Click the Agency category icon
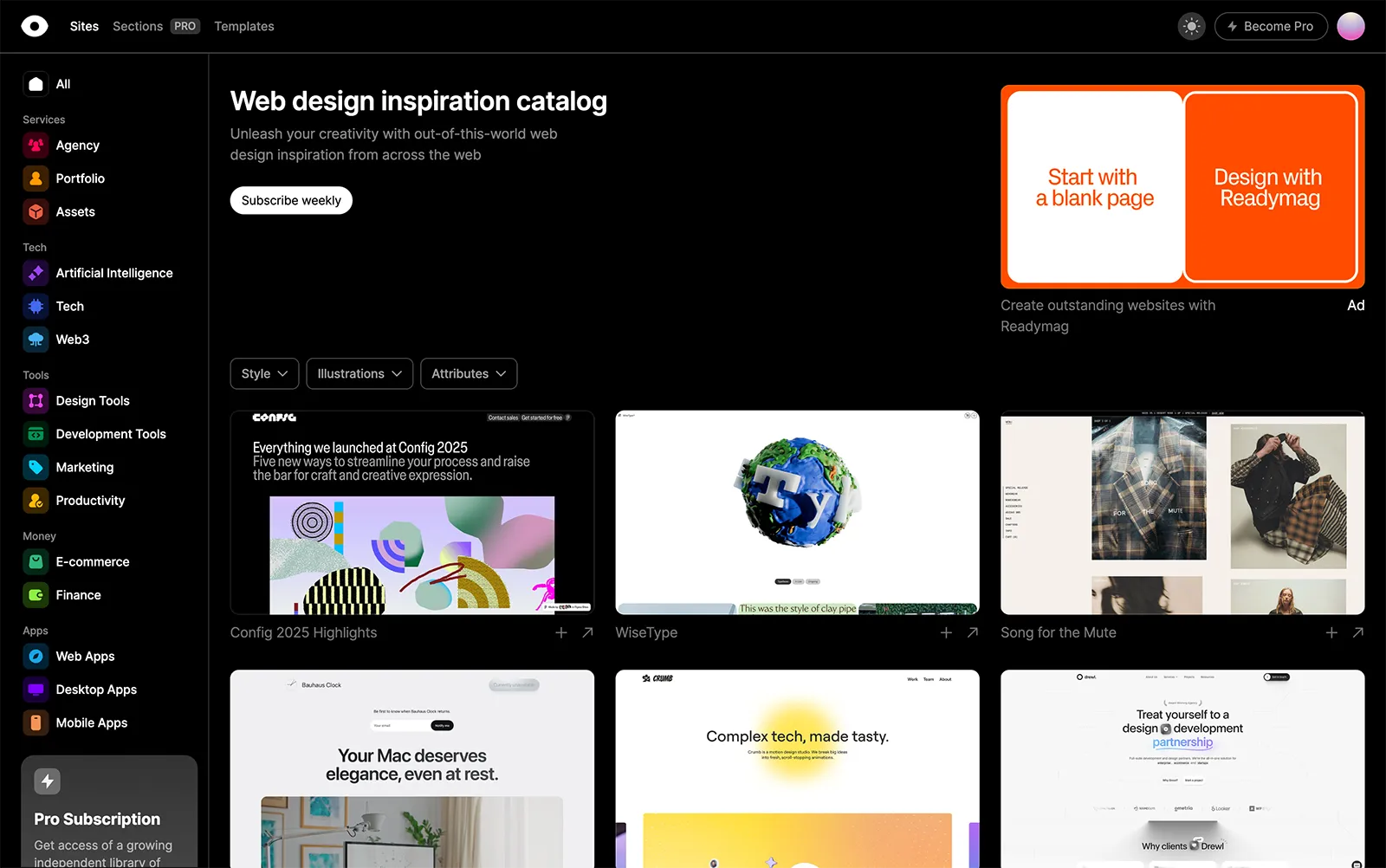 pos(36,146)
